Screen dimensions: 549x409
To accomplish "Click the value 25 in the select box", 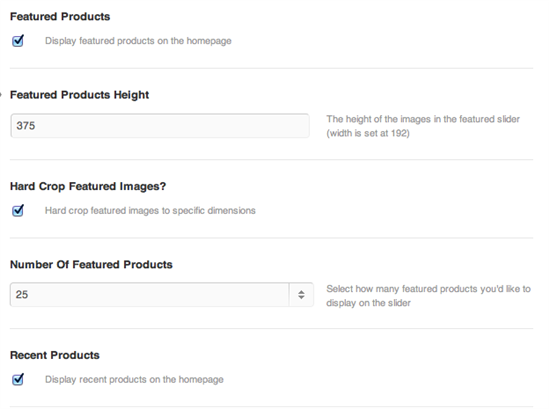I will click(x=22, y=294).
